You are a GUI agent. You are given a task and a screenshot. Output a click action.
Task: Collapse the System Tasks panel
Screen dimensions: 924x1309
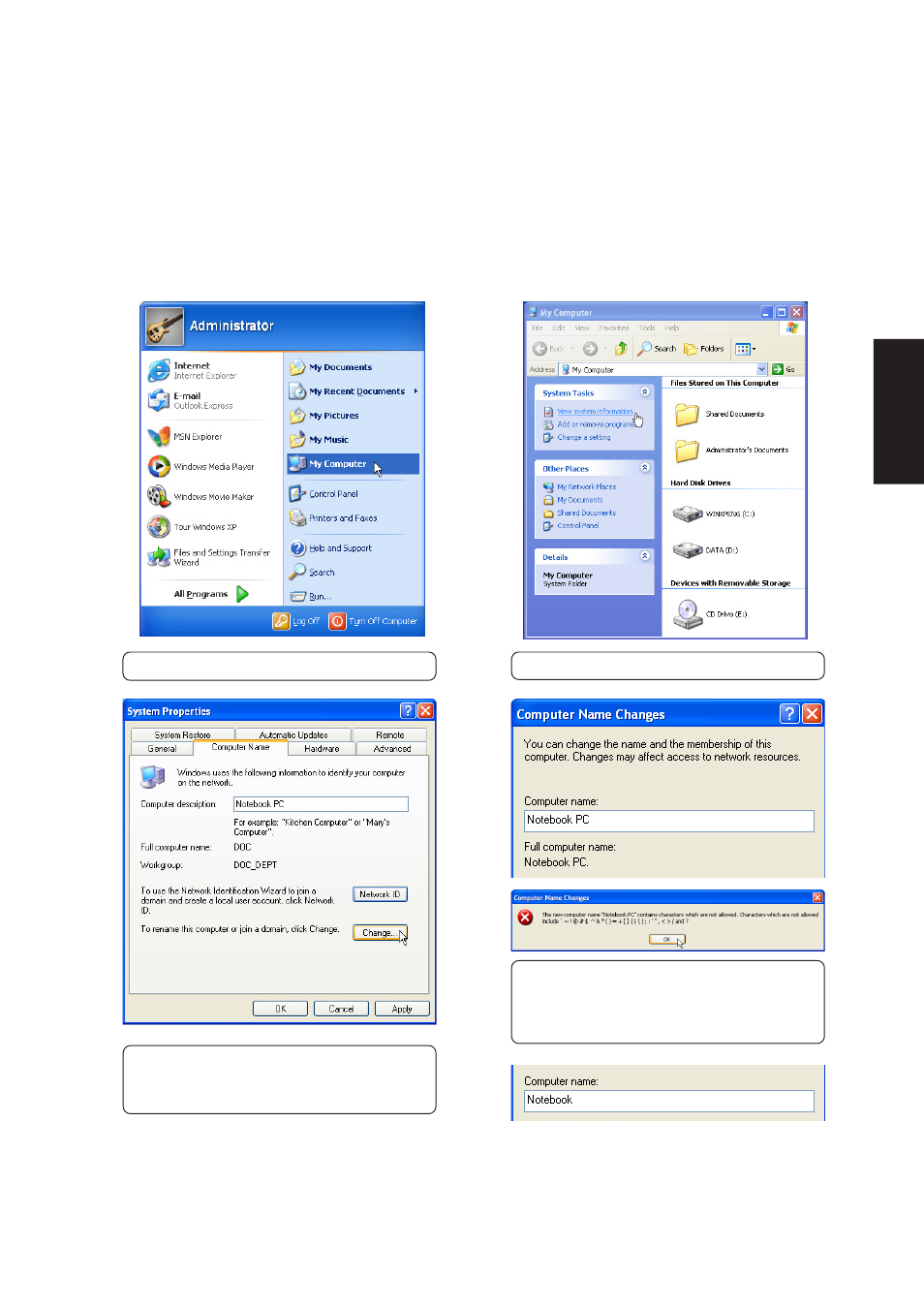click(645, 392)
